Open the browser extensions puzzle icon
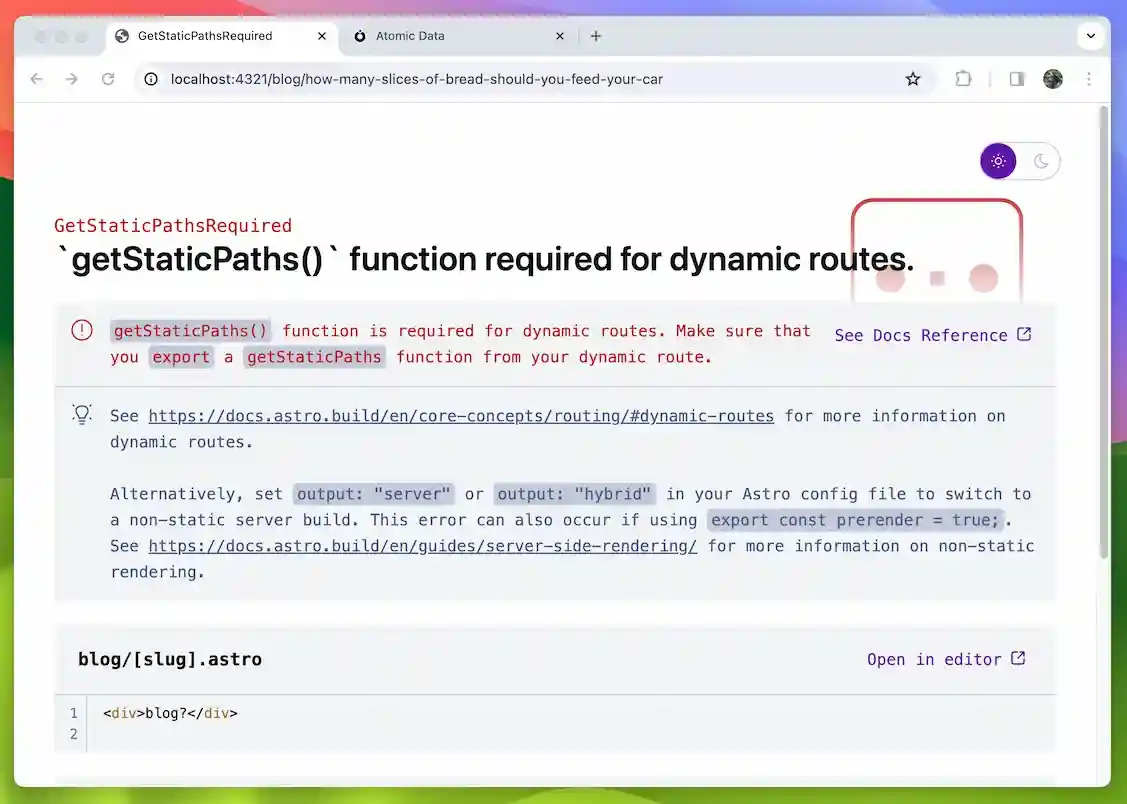This screenshot has width=1127, height=804. tap(963, 79)
